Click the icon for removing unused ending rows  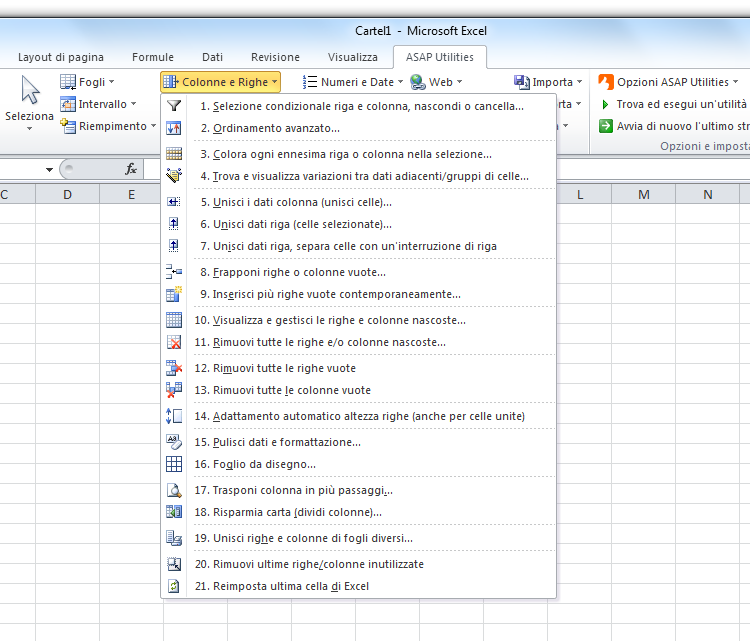(x=174, y=564)
